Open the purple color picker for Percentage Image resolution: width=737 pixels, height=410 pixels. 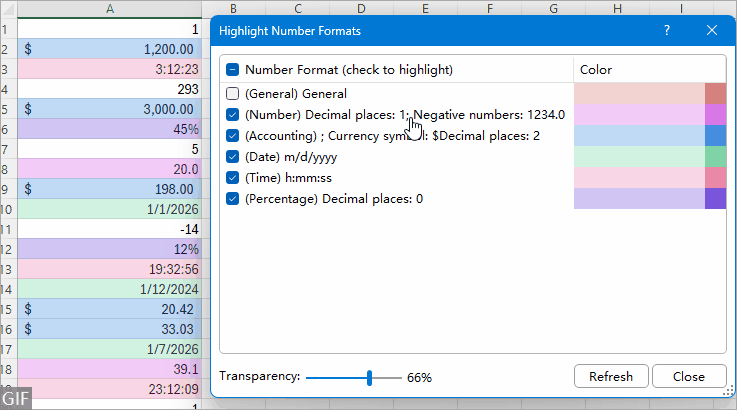point(715,199)
